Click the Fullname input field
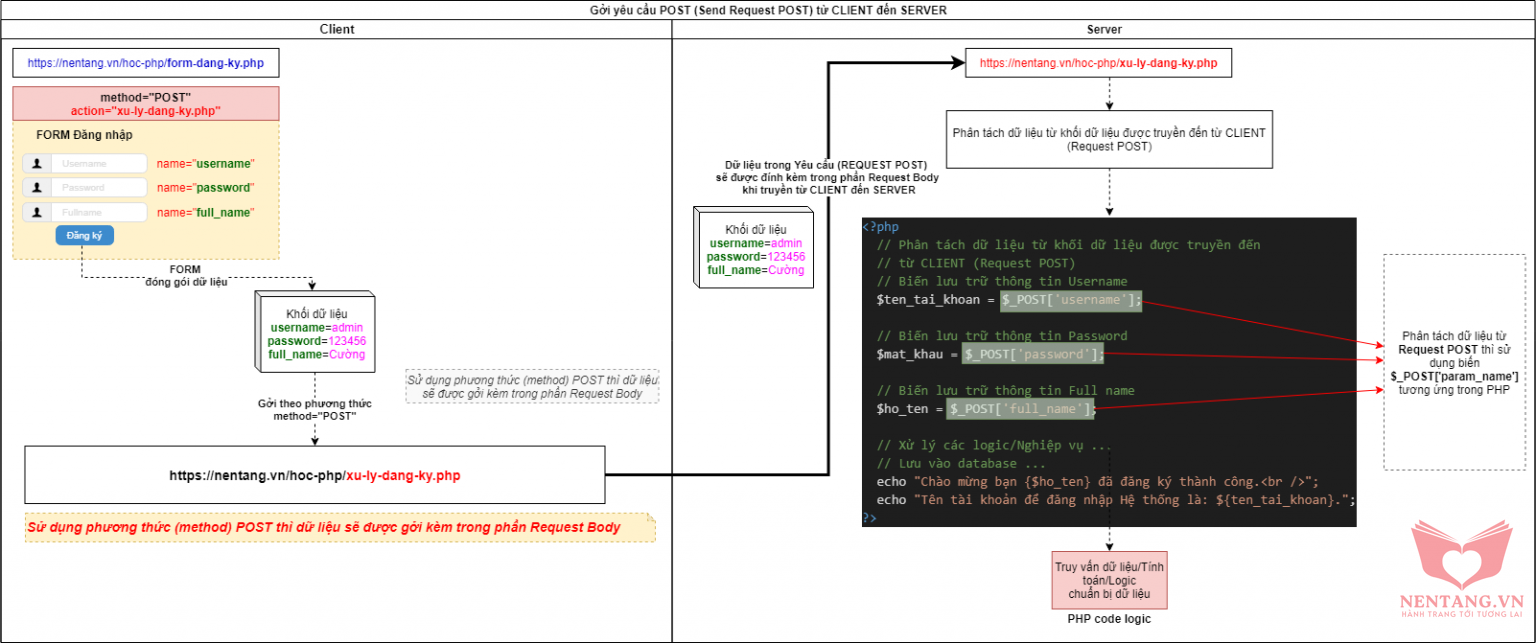Viewport: 1536px width, 643px height. pyautogui.click(x=99, y=212)
